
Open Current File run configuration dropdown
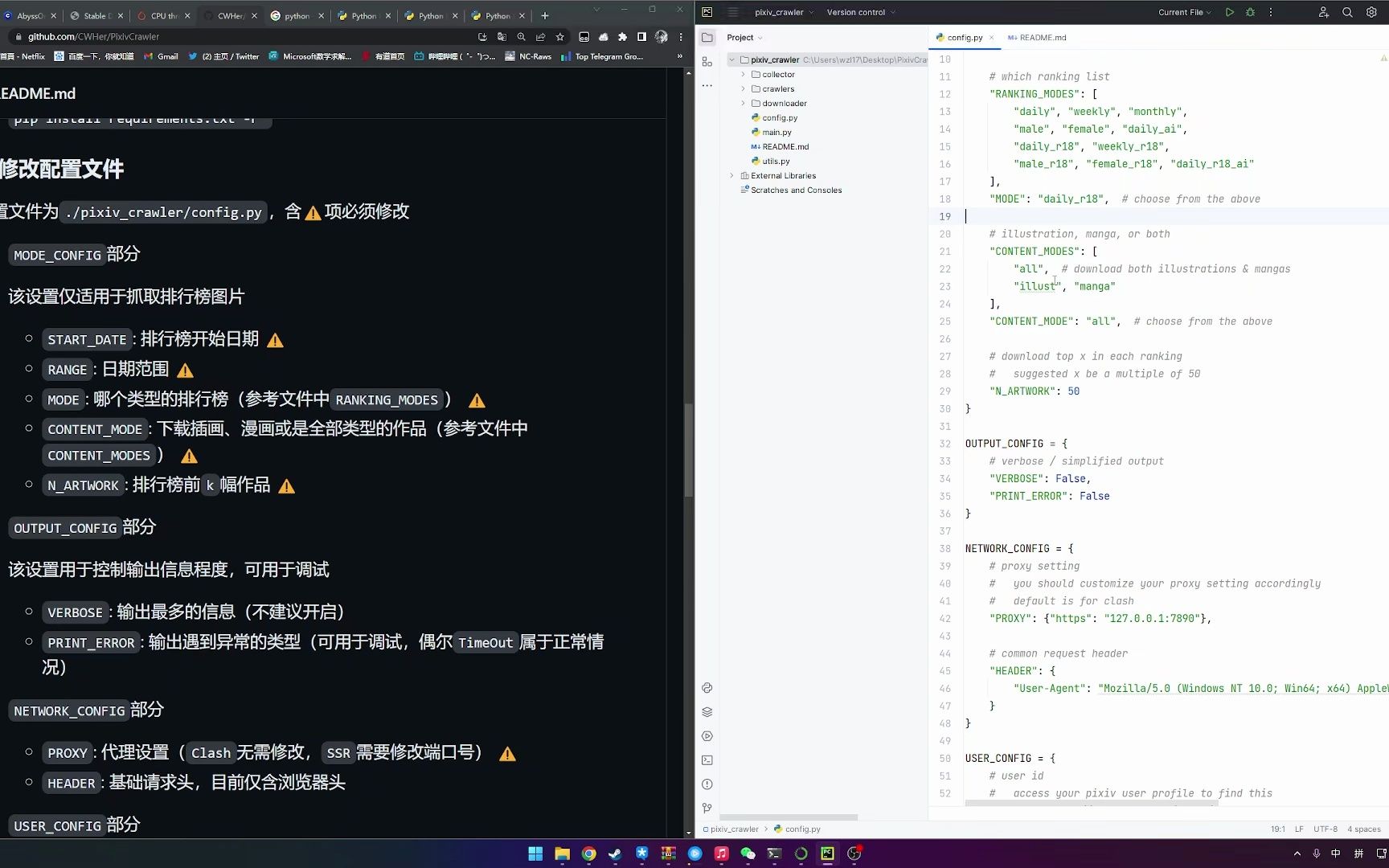1185,13
